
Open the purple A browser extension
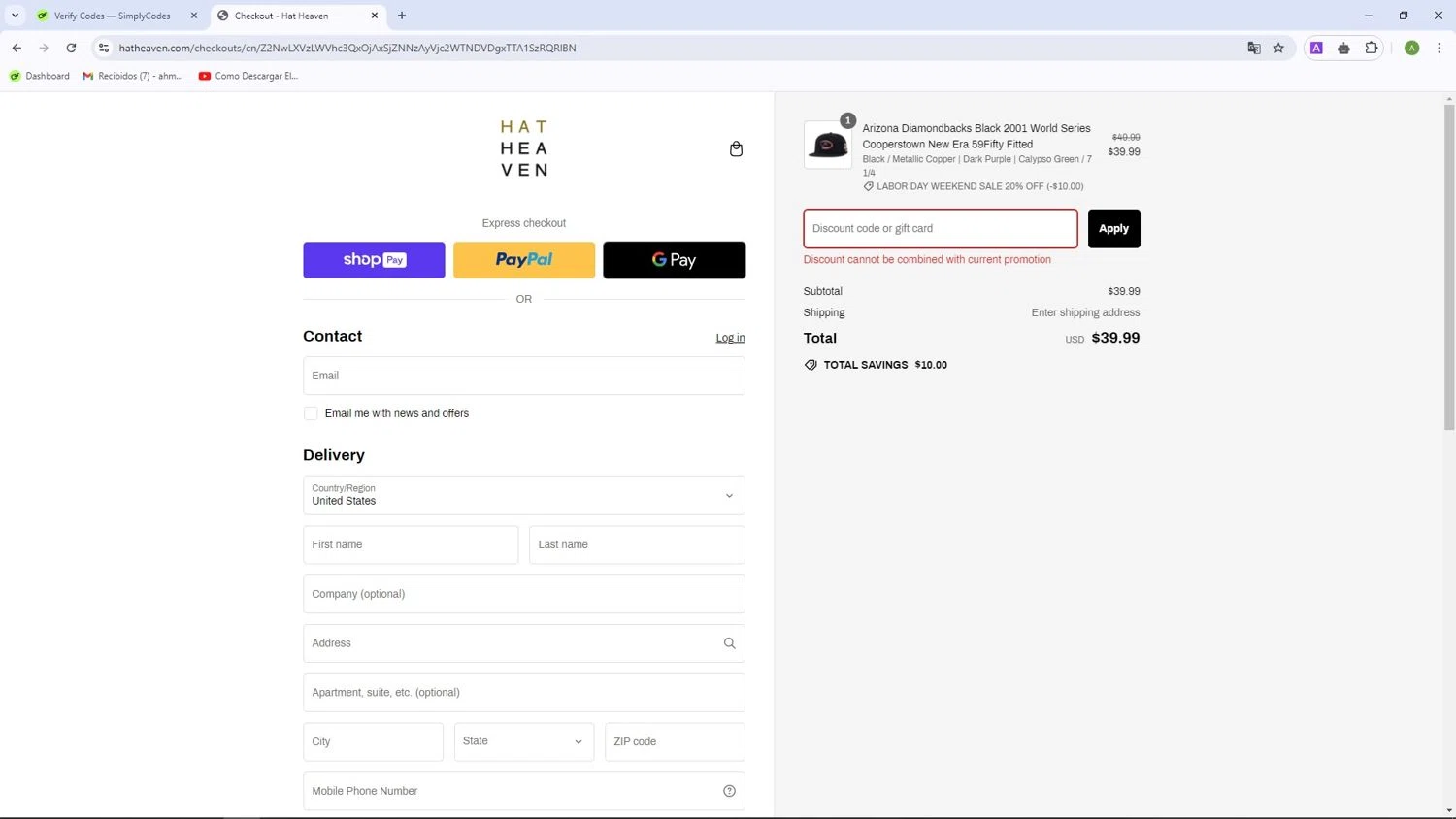coord(1316,48)
